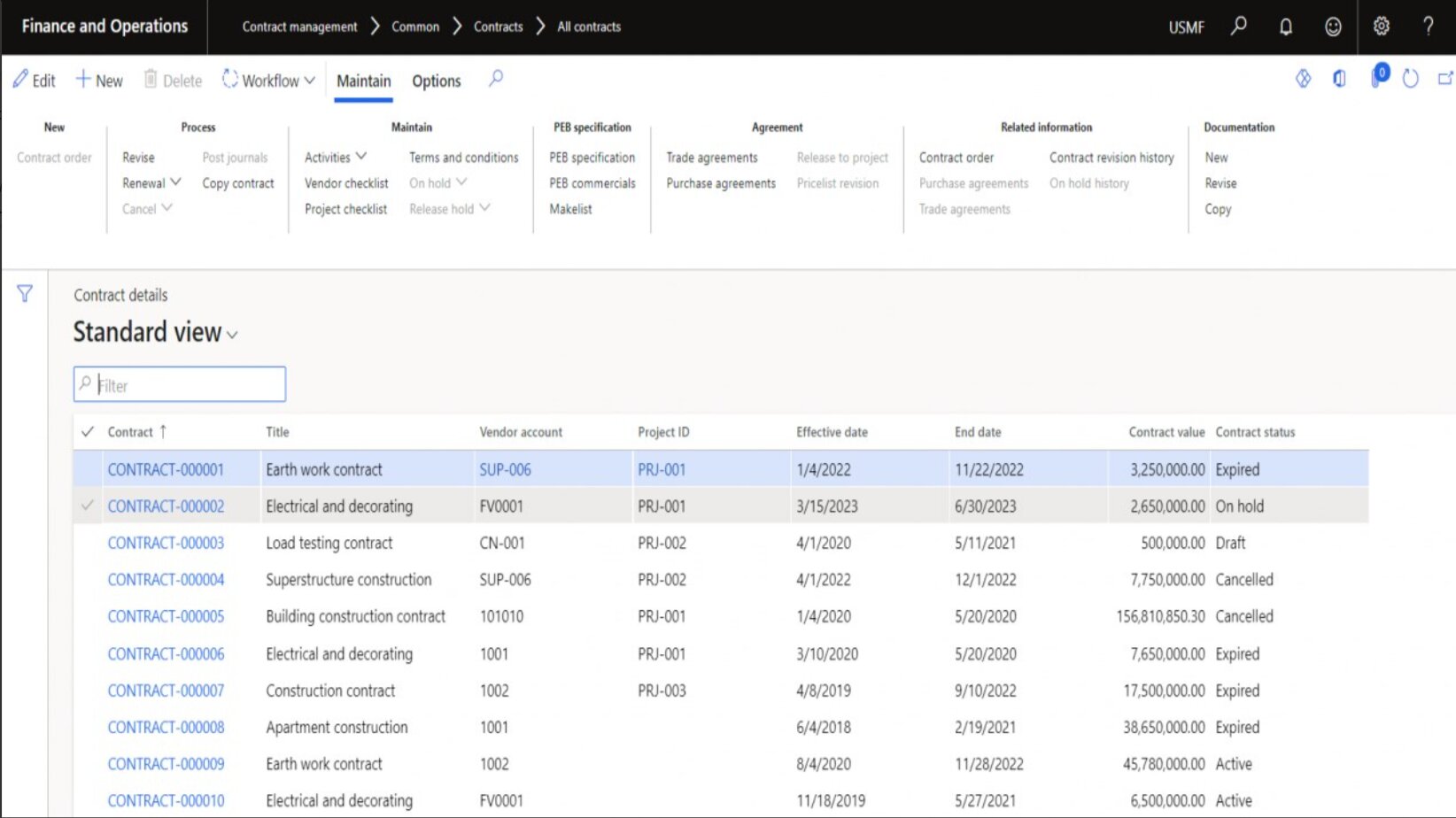Click the Copy contract button
This screenshot has width=1456, height=818.
238,183
